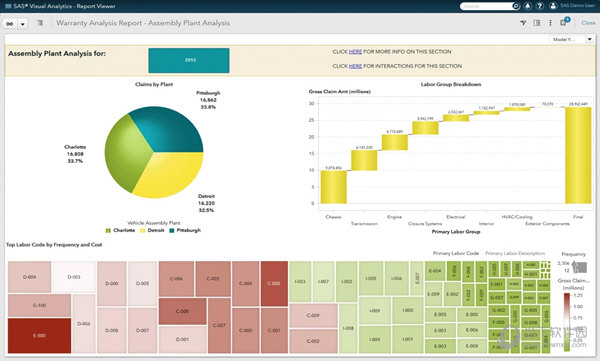The image size is (600, 361).
Task: Switch to Primary Labor Description tab
Action: 515,253
